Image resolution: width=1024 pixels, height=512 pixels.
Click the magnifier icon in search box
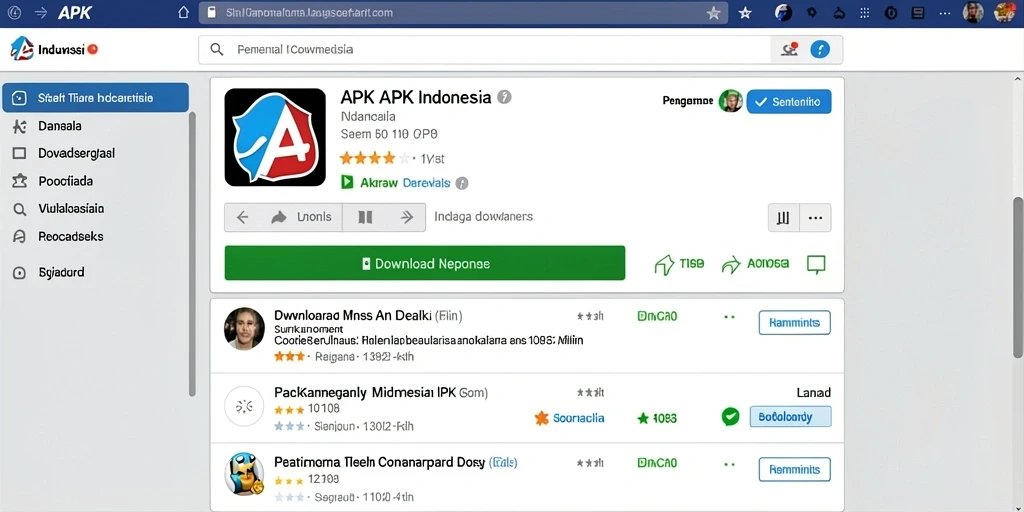click(x=217, y=49)
